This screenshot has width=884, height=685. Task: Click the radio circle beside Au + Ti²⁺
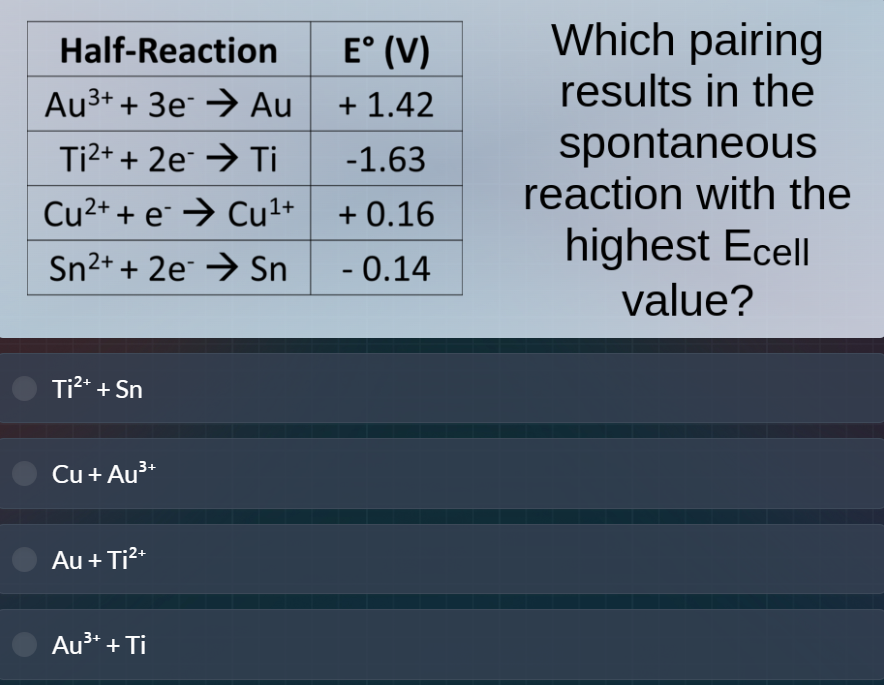tap(23, 559)
